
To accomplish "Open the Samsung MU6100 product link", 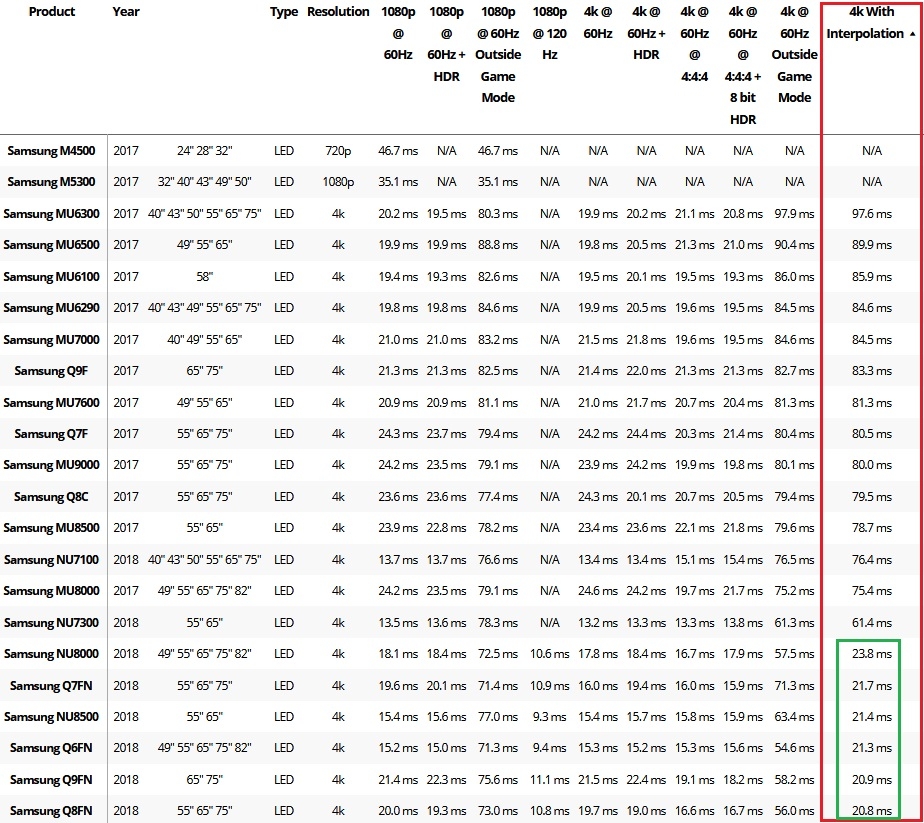I will (x=51, y=277).
